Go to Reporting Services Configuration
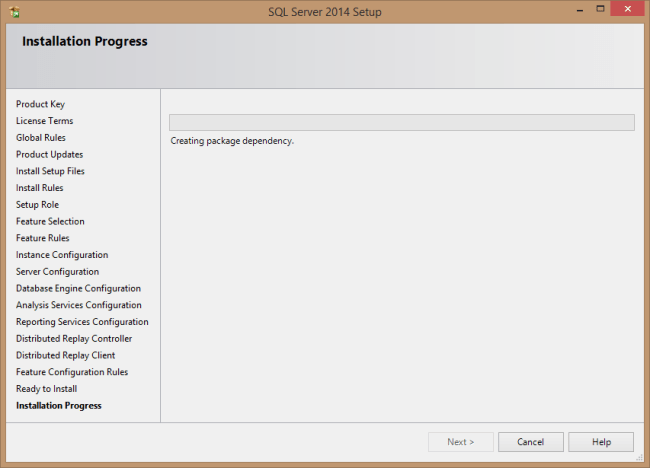The height and width of the screenshot is (468, 650). [x=82, y=322]
